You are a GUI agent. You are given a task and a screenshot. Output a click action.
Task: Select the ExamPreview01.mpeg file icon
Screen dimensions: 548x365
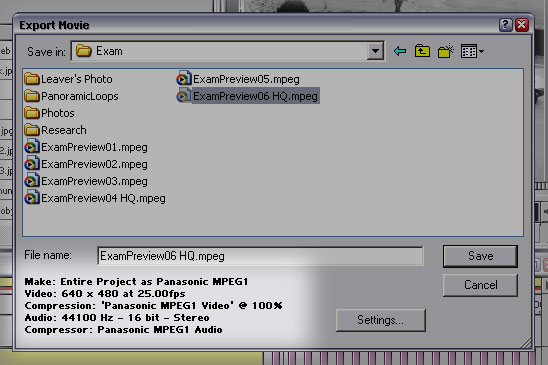click(x=32, y=147)
